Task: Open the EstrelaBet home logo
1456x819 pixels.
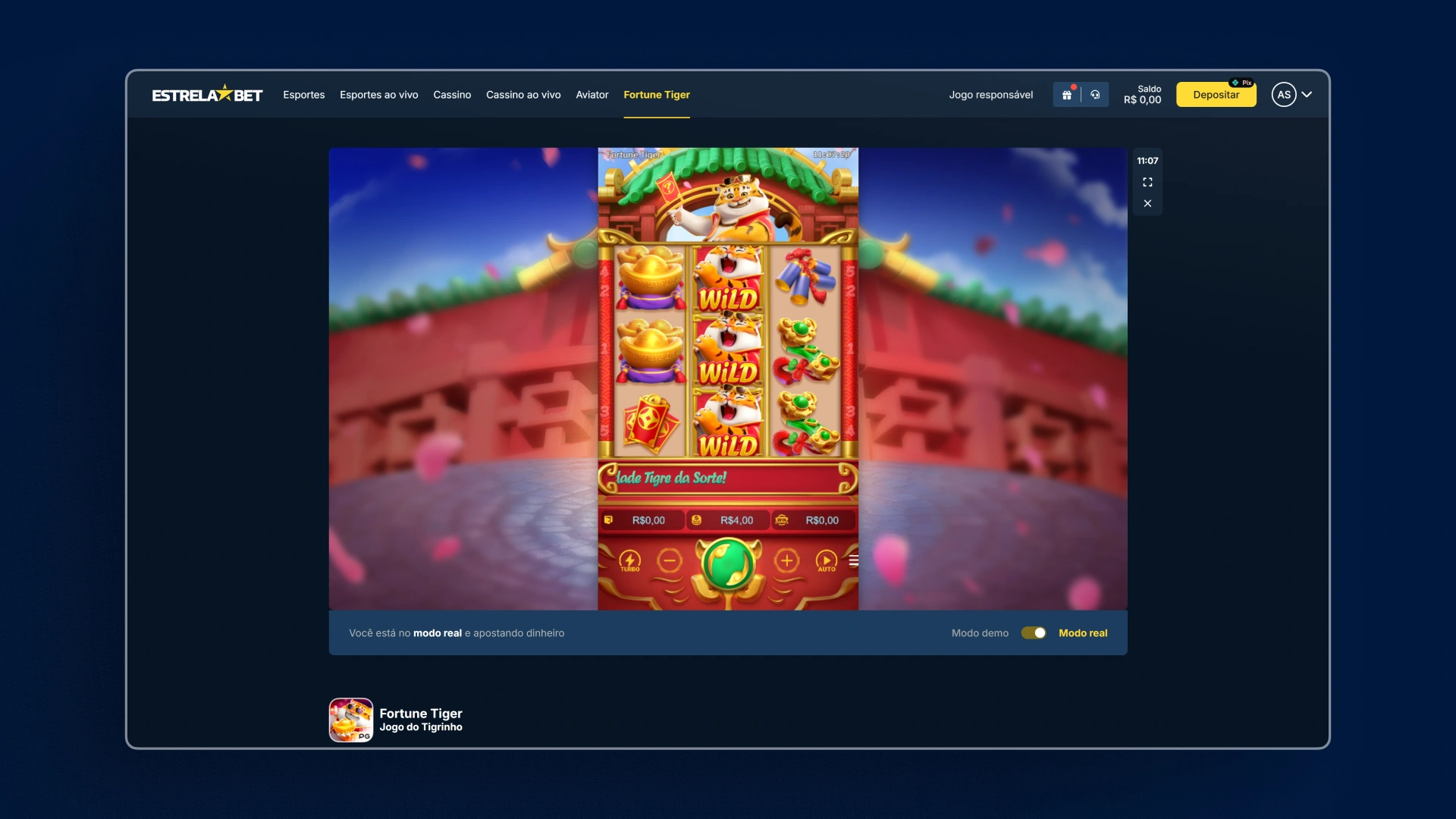Action: 207,94
